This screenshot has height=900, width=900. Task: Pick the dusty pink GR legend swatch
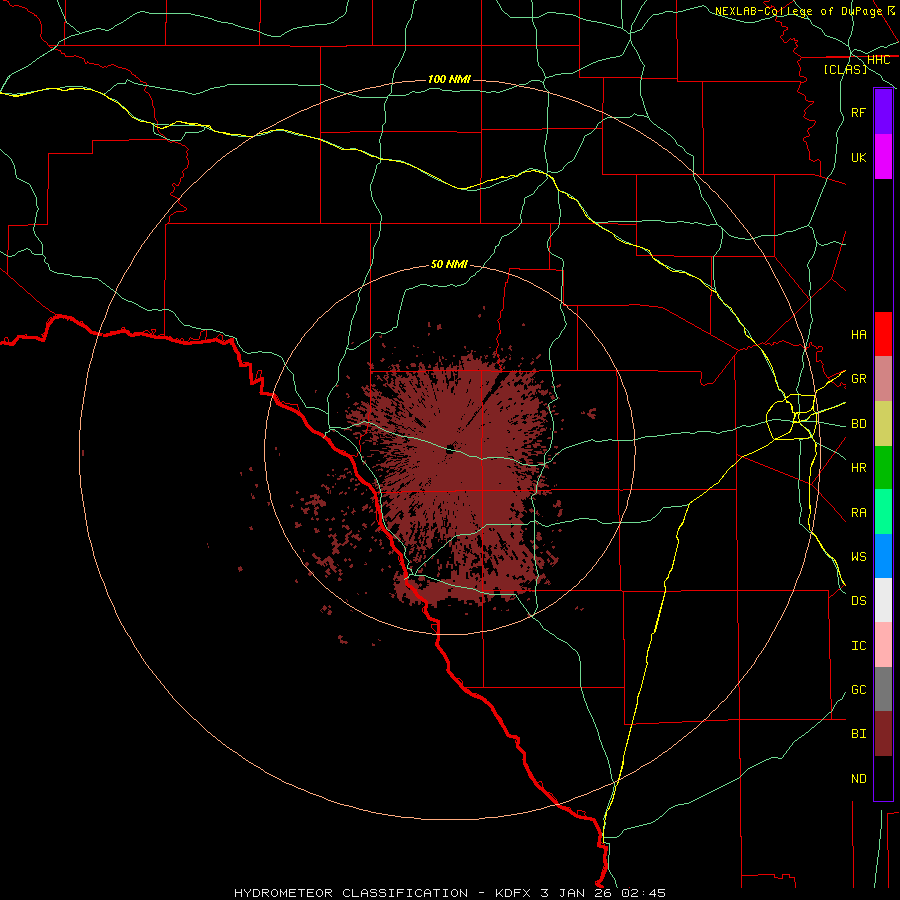(x=883, y=379)
